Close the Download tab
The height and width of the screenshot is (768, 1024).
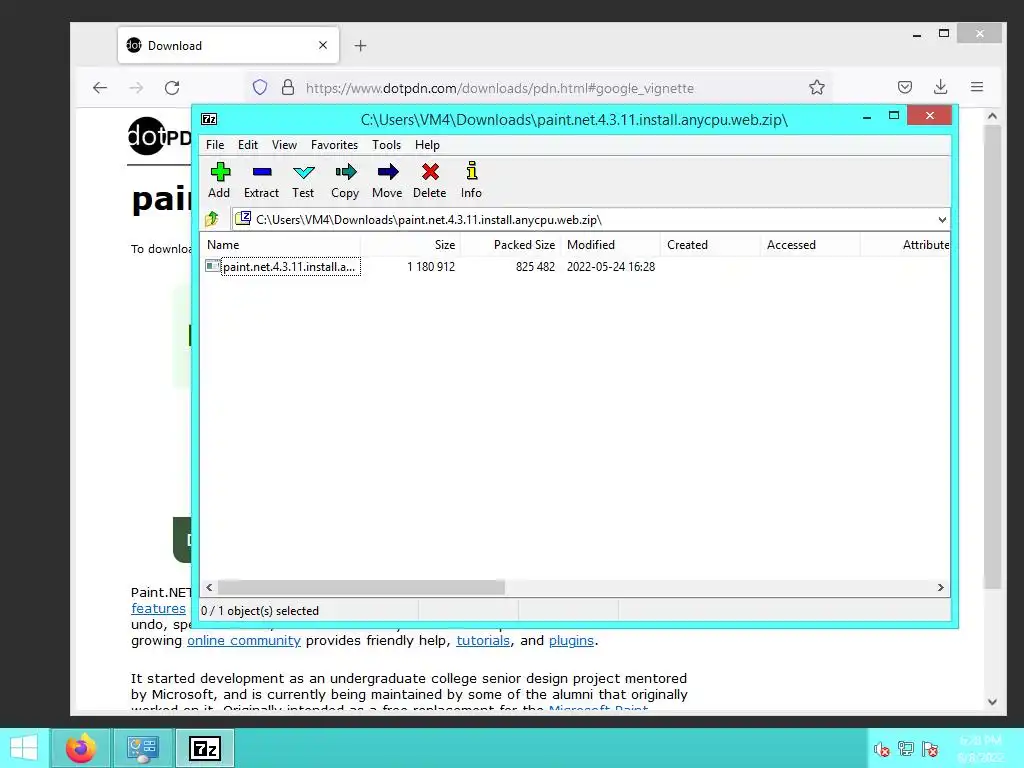click(x=323, y=45)
